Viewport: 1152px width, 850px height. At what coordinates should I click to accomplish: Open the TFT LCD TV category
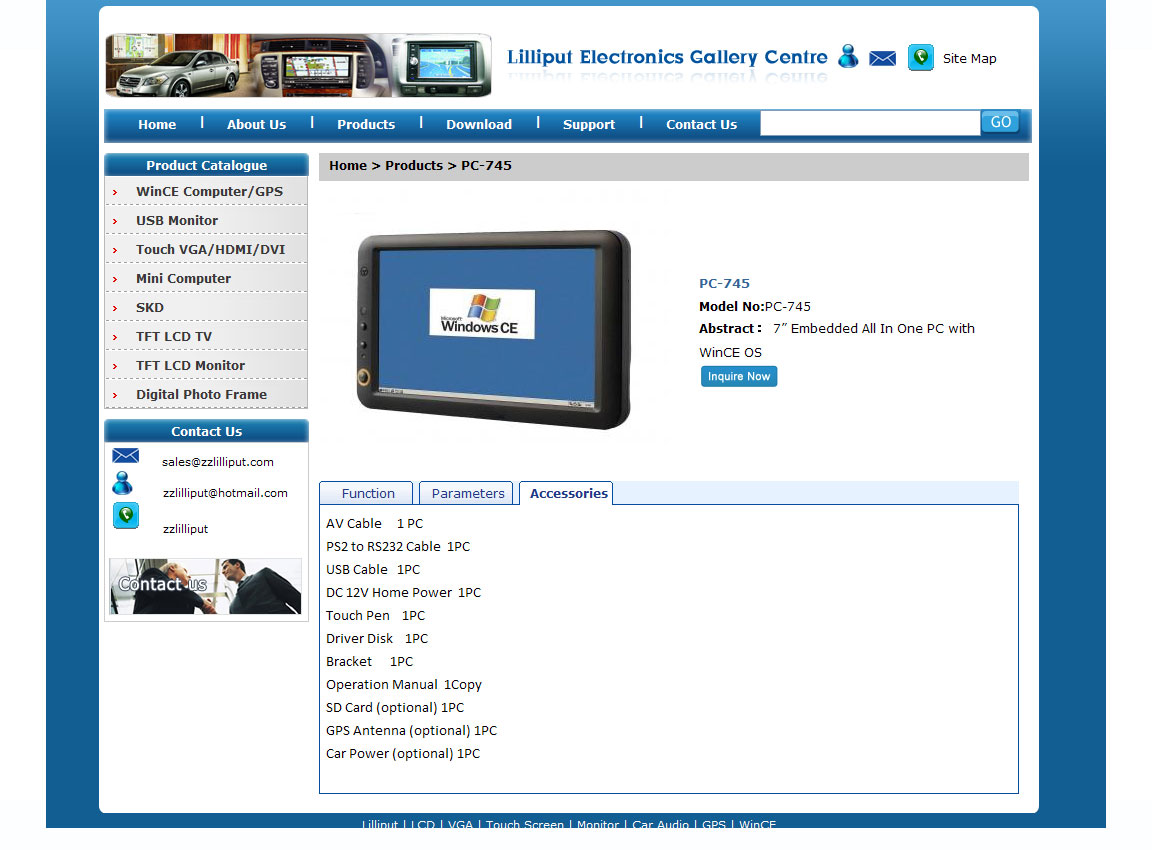coord(174,336)
